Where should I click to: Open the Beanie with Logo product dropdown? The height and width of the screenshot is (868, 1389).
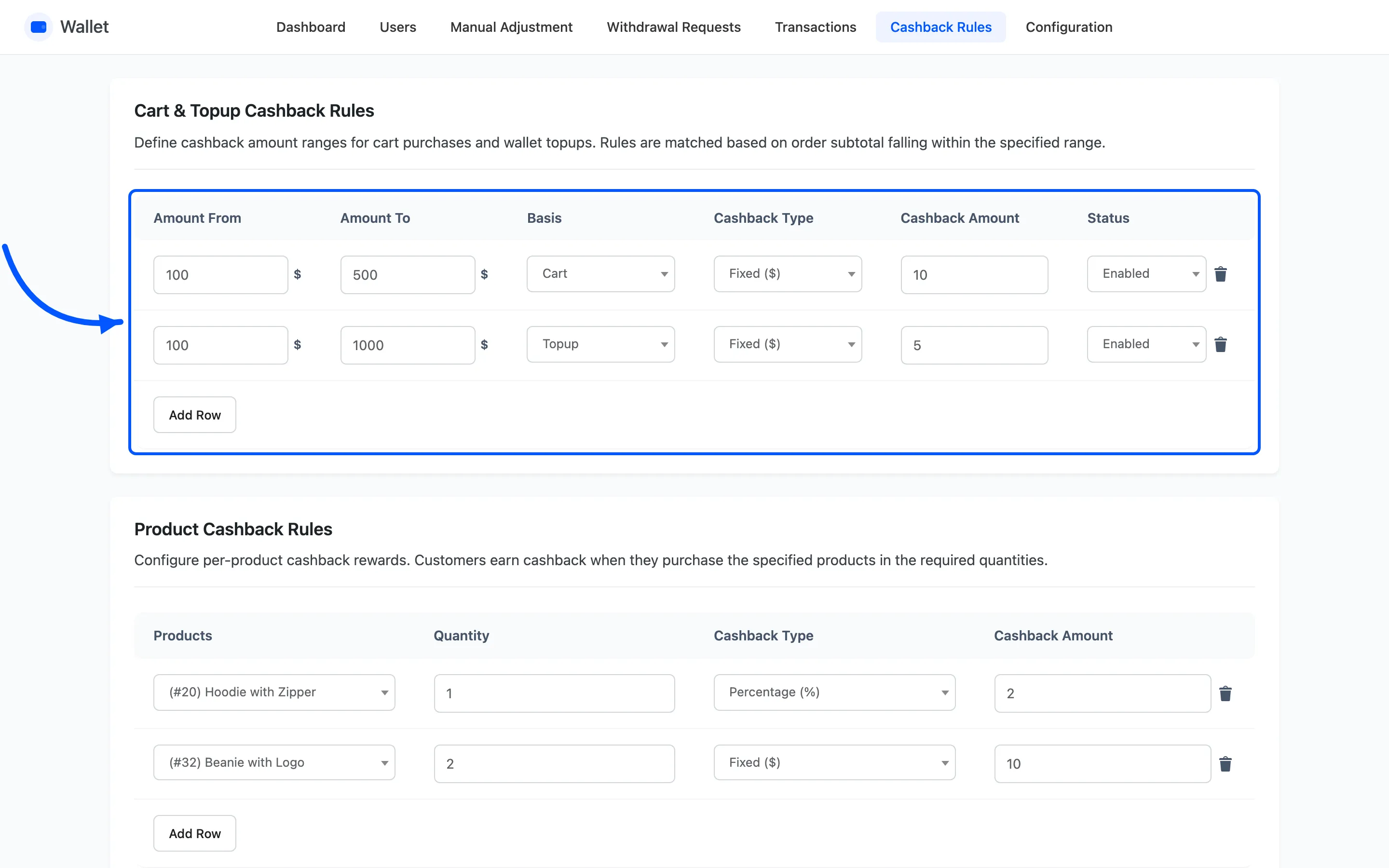tap(274, 763)
